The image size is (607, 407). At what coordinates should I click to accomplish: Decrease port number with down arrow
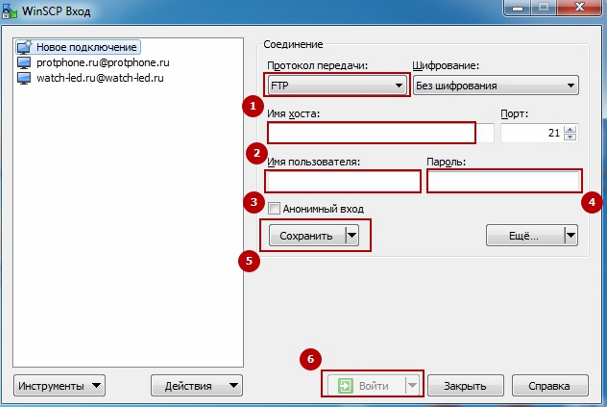click(x=570, y=138)
